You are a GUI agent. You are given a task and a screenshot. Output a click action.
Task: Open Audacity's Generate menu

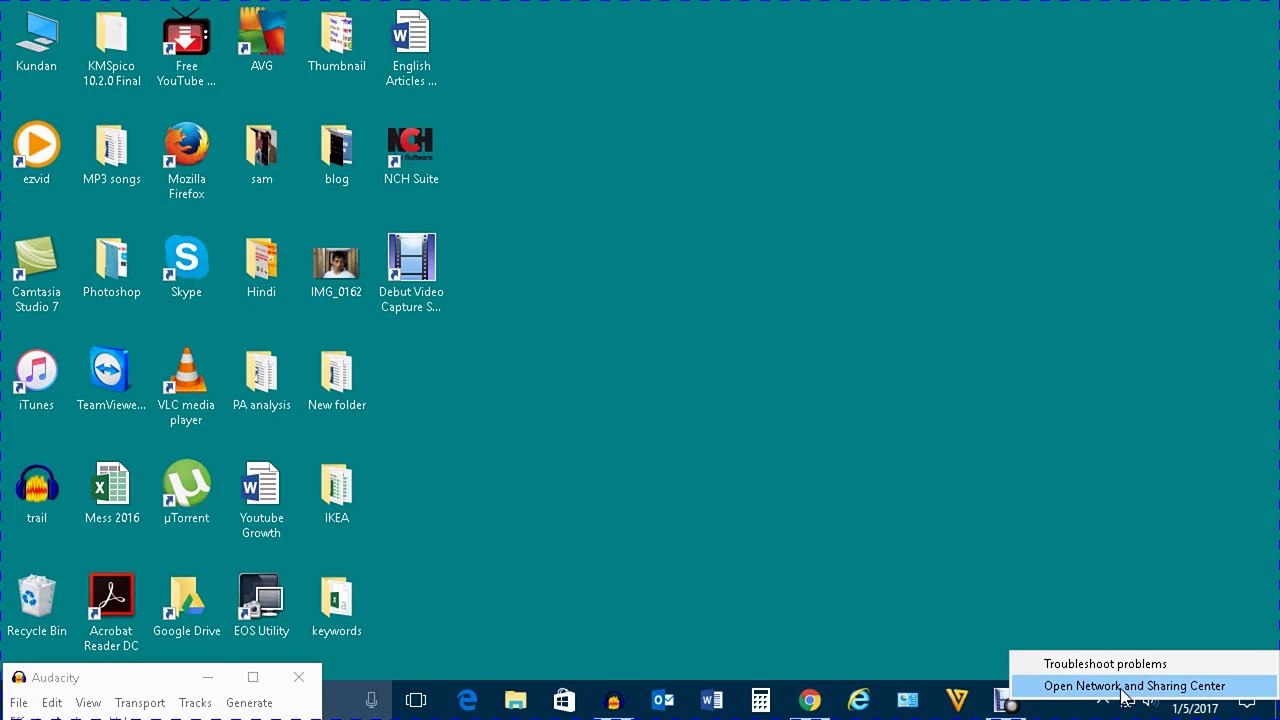(249, 703)
